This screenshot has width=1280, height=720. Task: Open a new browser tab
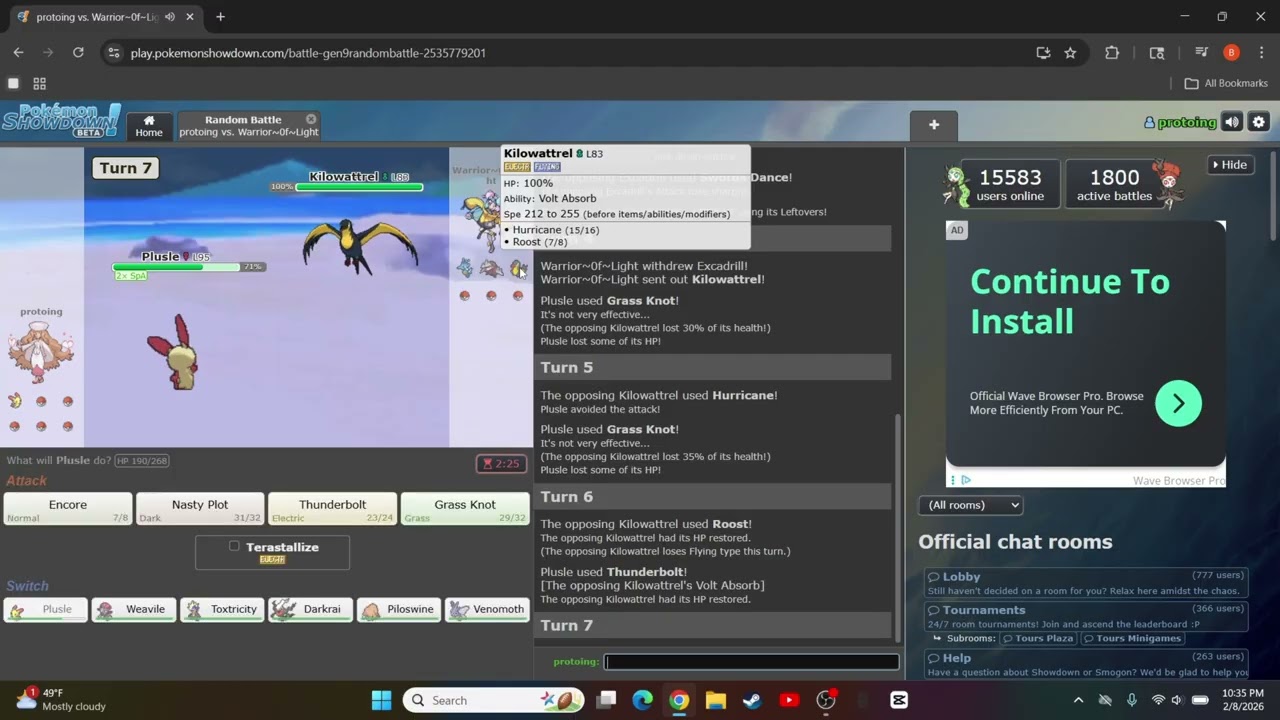pos(220,17)
